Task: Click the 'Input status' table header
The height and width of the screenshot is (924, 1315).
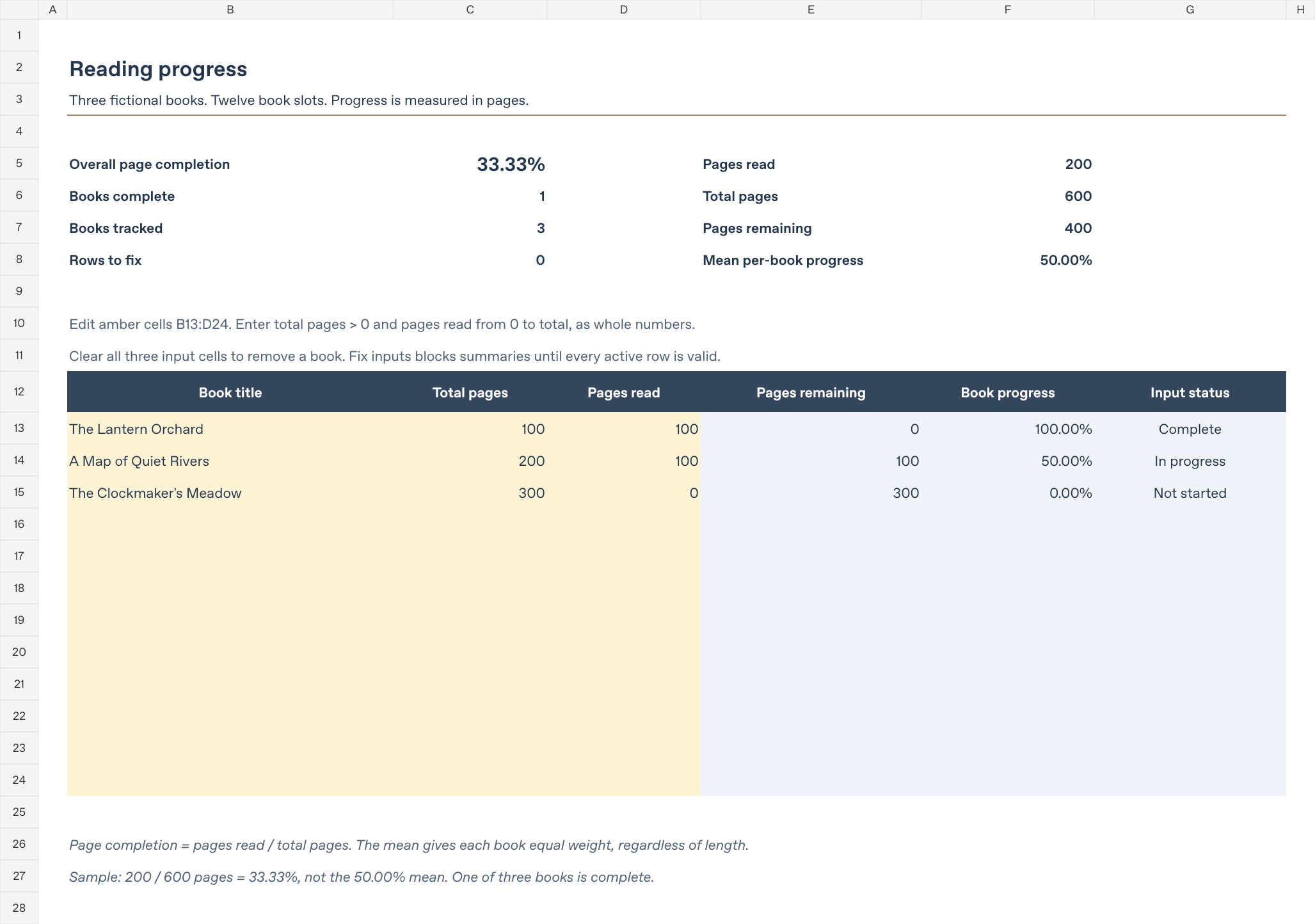Action: point(1190,392)
